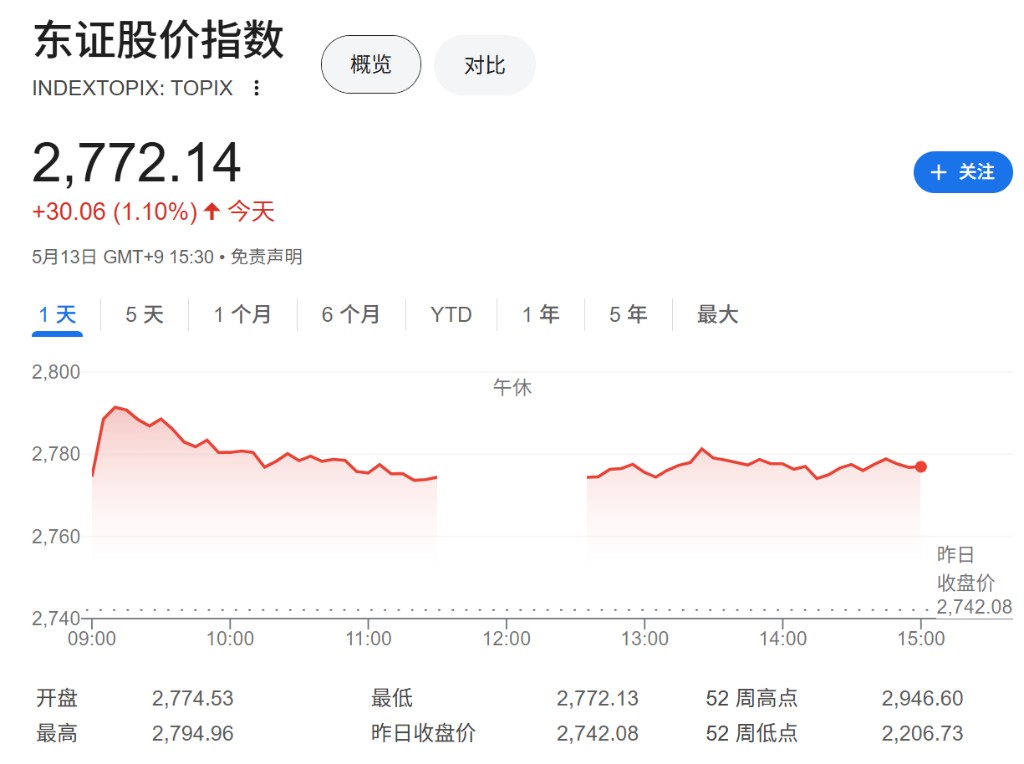The height and width of the screenshot is (764, 1024).
Task: Click the 开盘 value 2,774.53
Action: point(193,699)
